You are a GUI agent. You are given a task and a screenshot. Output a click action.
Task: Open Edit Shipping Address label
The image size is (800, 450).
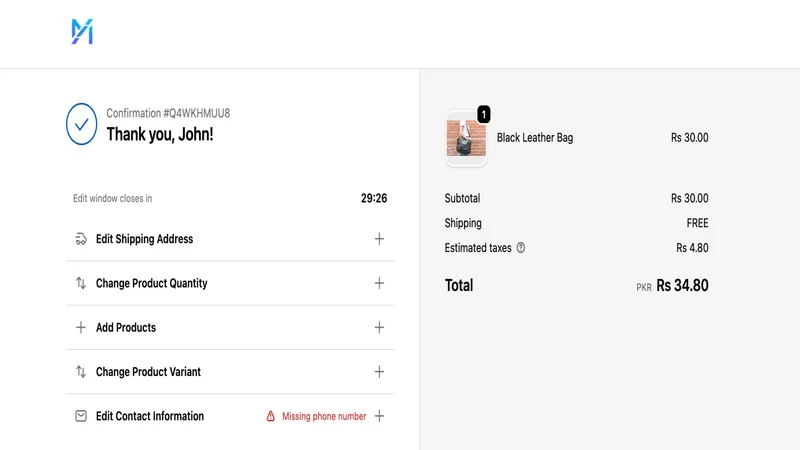[x=144, y=239]
